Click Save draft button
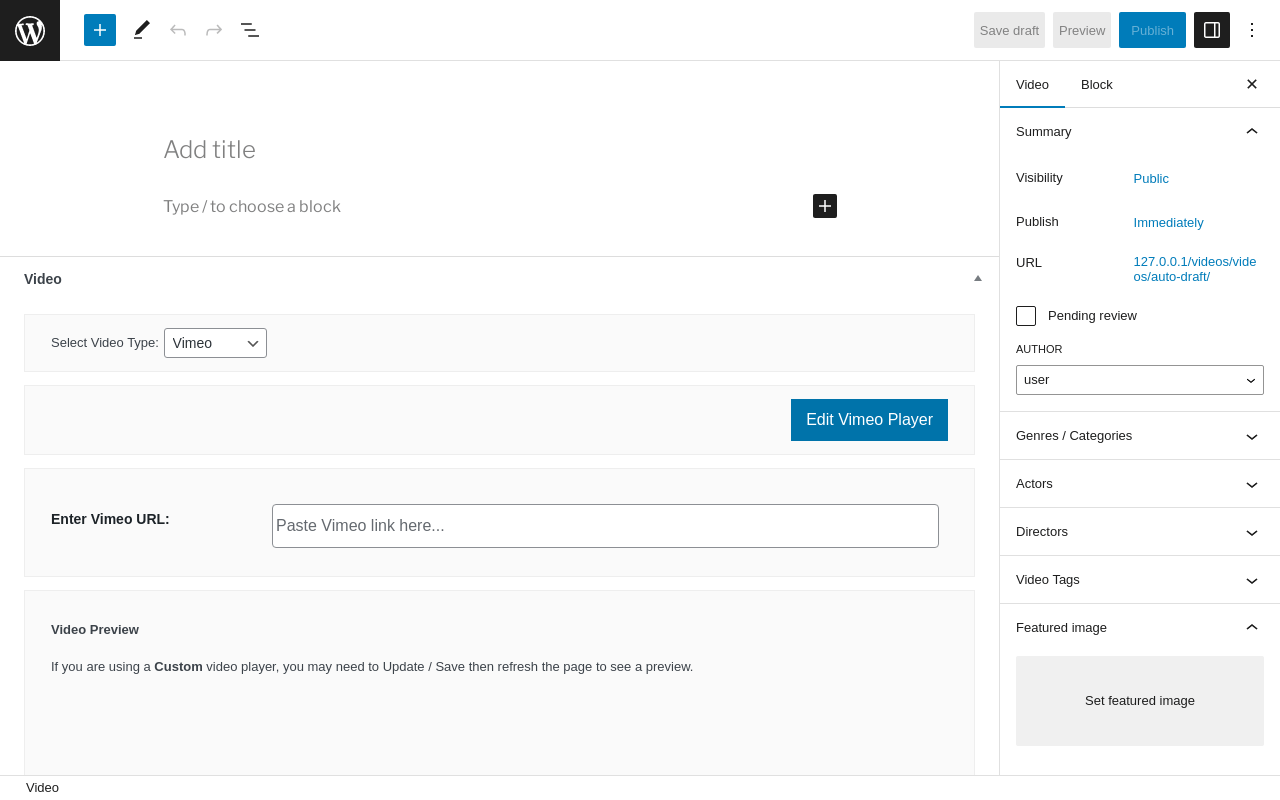Viewport: 1280px width, 800px height. (1009, 30)
